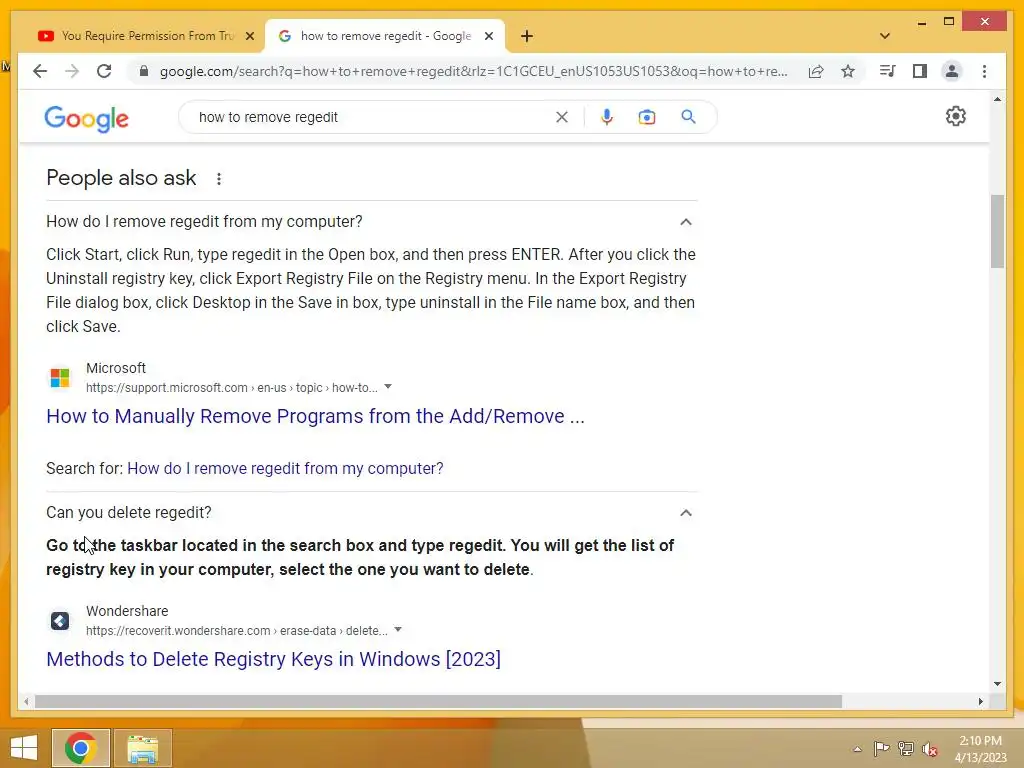Collapse 'Can you delete regedit?' answer
Viewport: 1024px width, 768px height.
click(x=686, y=513)
